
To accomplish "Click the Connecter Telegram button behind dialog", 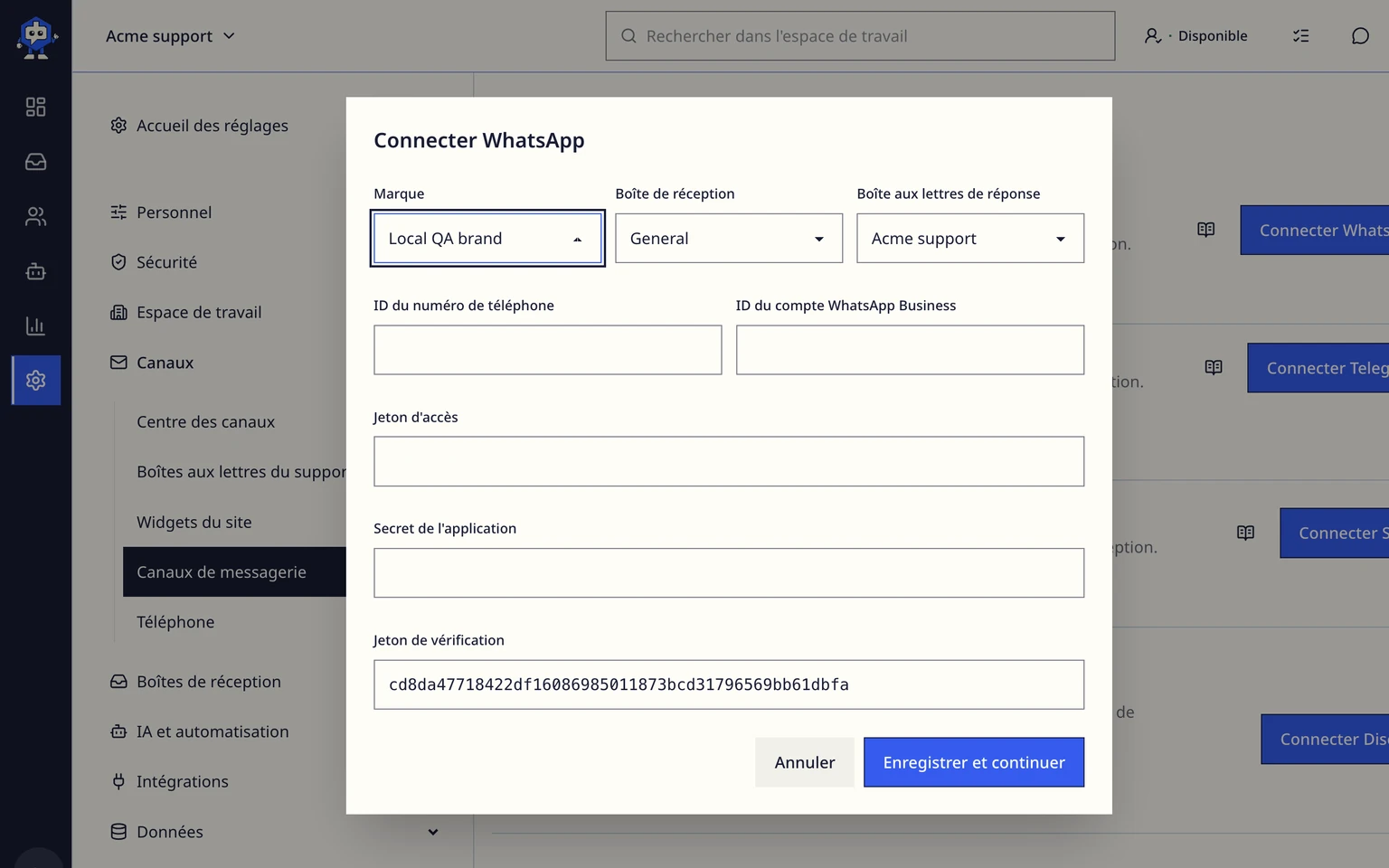I will (1318, 368).
